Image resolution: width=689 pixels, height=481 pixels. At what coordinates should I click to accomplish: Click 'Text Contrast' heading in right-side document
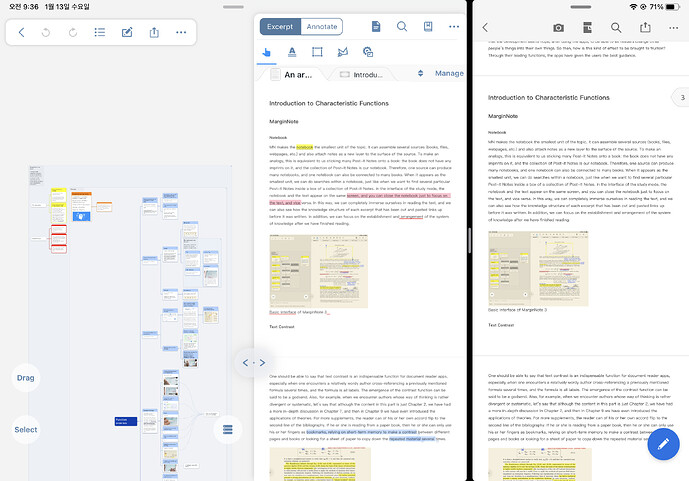[x=500, y=325]
